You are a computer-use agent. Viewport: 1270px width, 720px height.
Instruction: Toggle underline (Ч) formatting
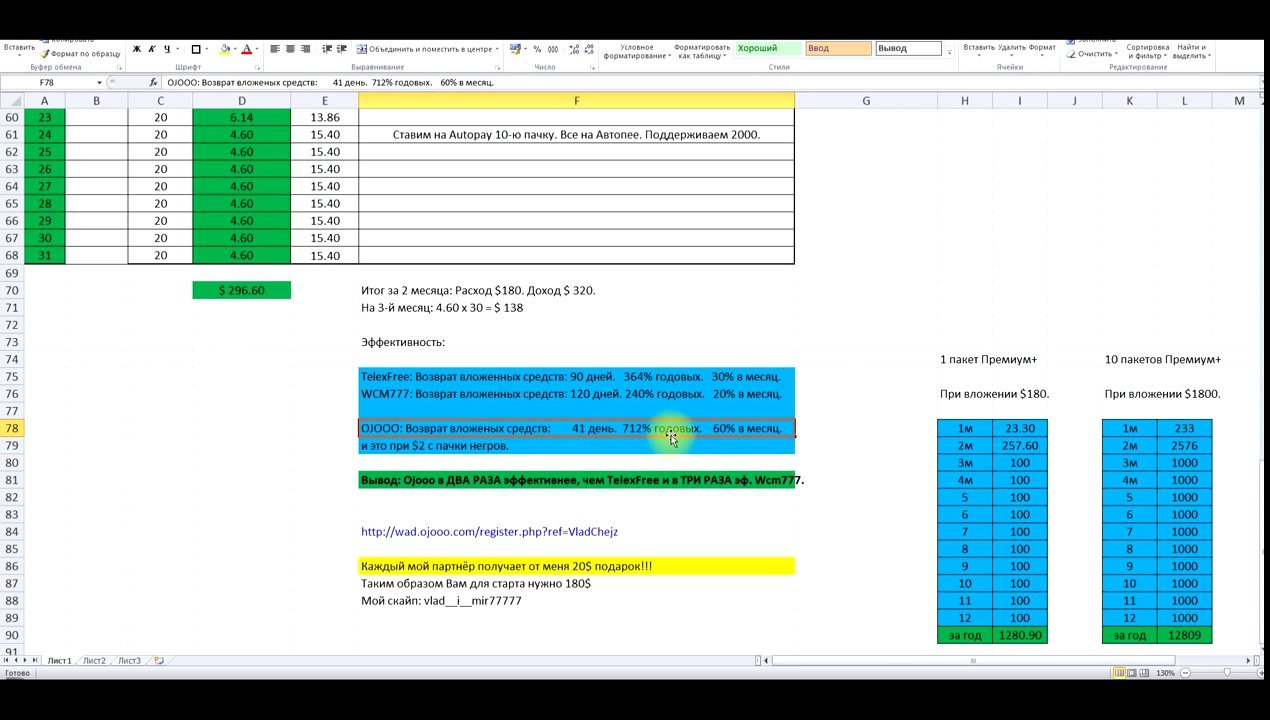tap(166, 49)
